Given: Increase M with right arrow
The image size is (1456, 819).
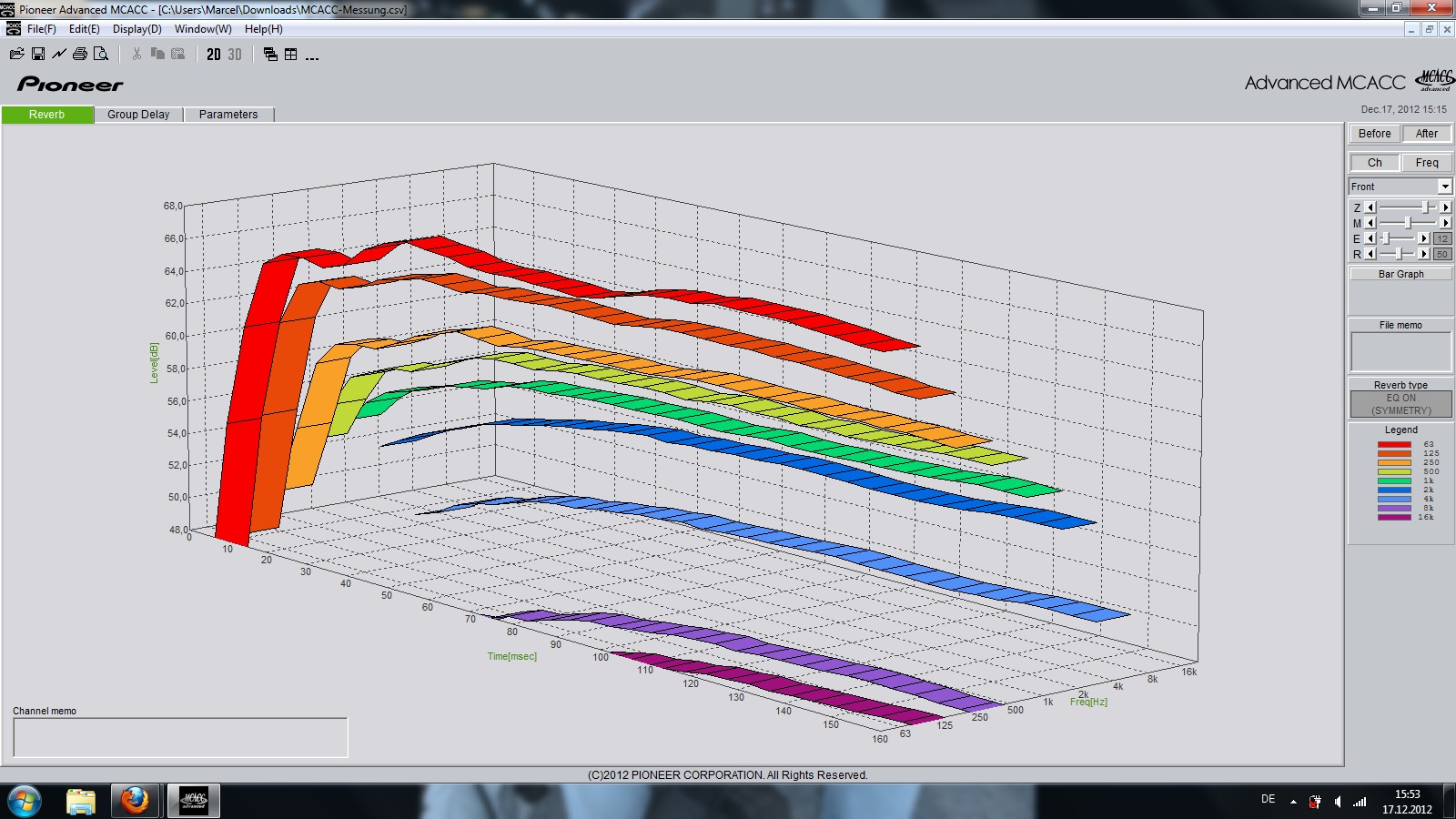Looking at the screenshot, I should (x=1446, y=223).
